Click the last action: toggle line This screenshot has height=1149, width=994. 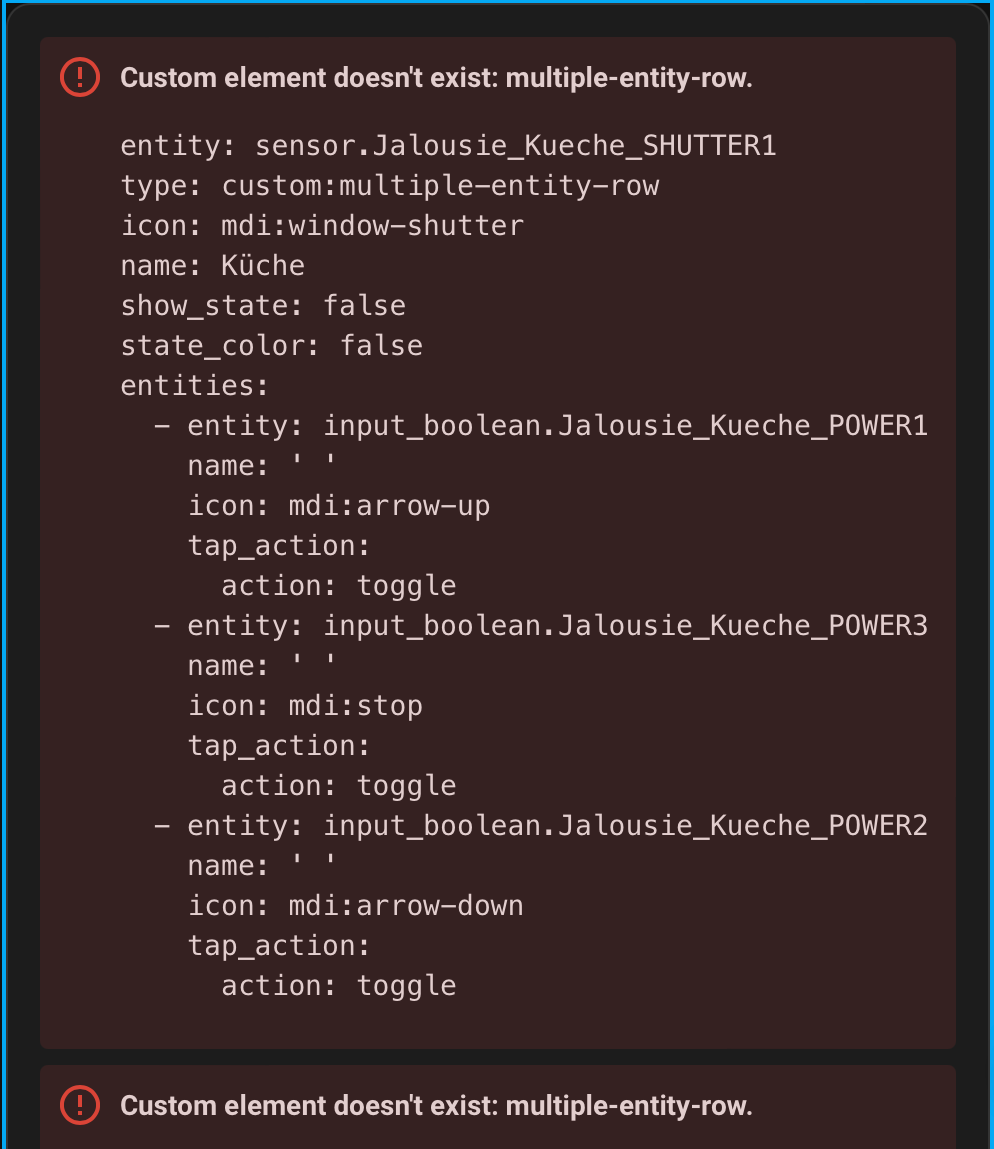[x=339, y=986]
